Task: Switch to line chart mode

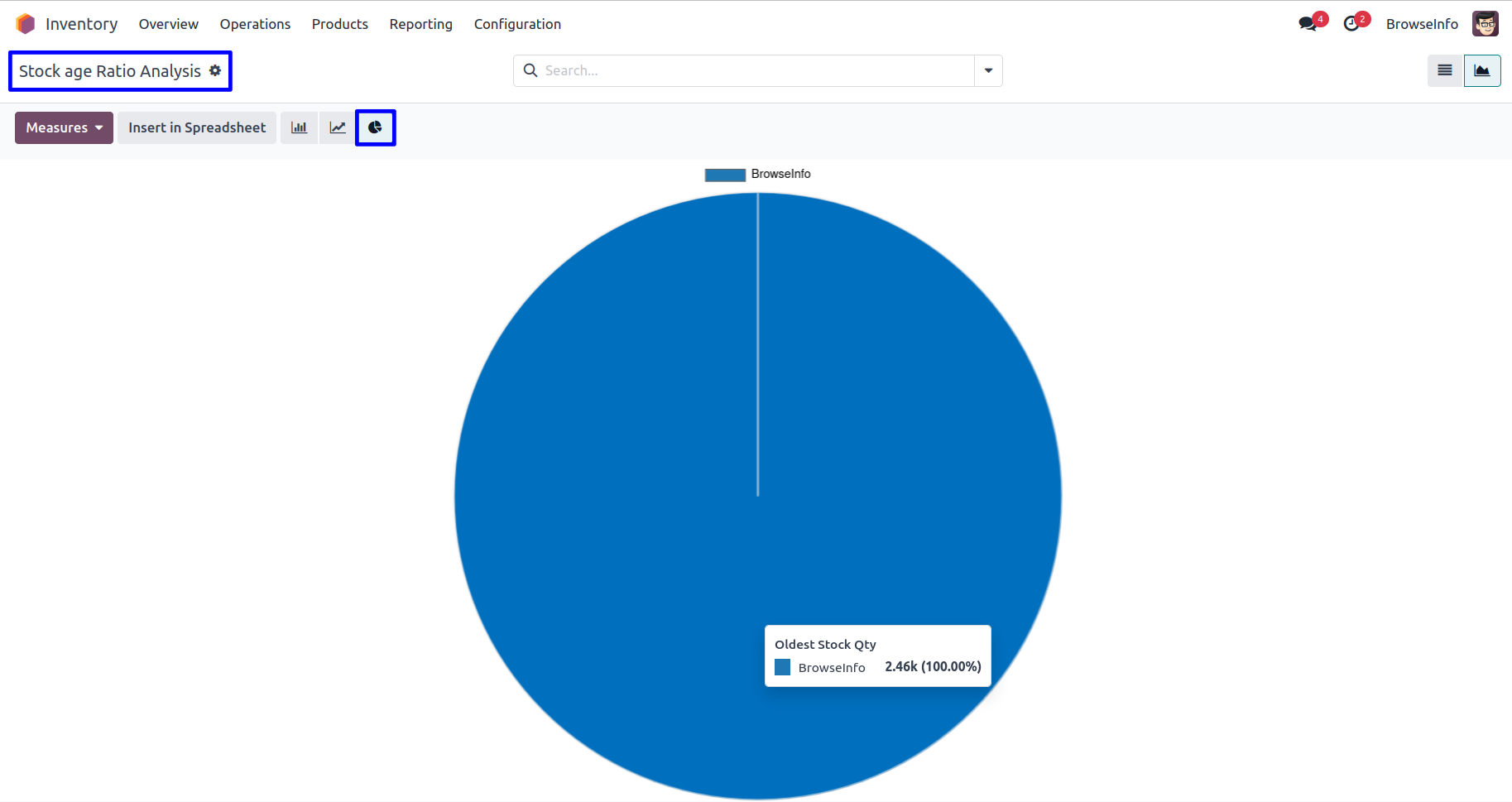Action: pos(338,127)
